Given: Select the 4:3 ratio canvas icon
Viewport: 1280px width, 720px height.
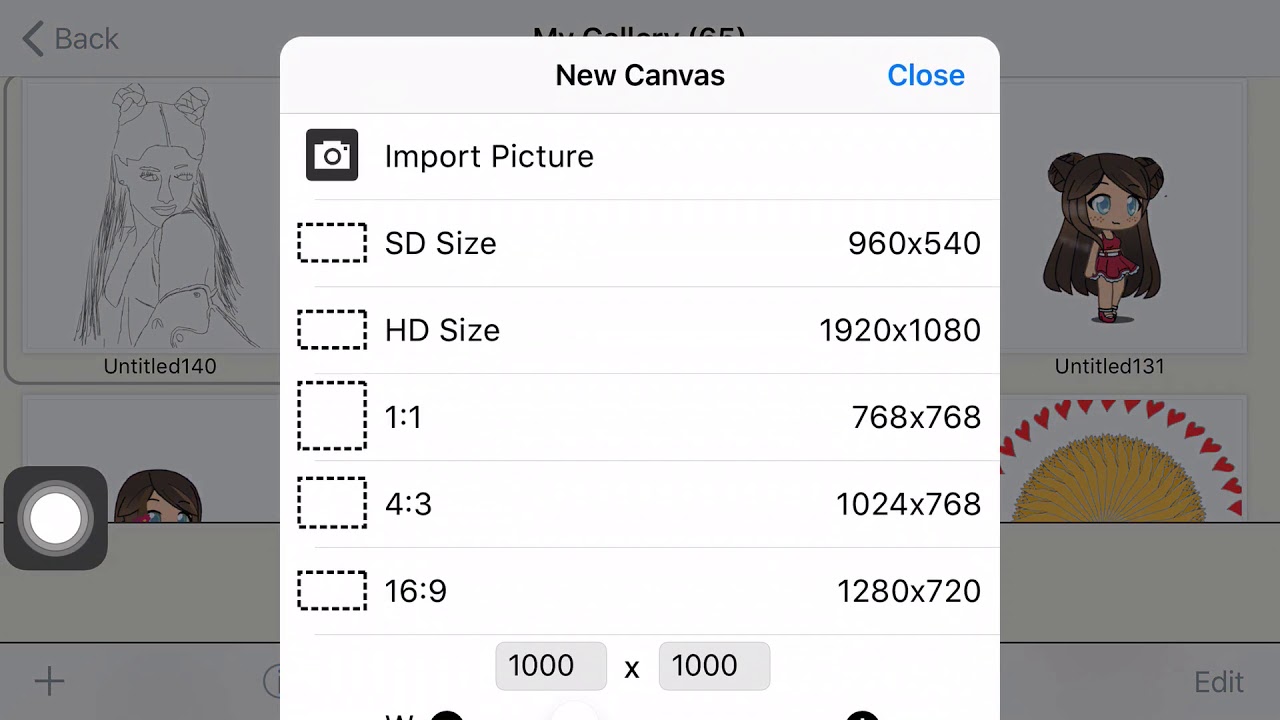Looking at the screenshot, I should (x=332, y=503).
